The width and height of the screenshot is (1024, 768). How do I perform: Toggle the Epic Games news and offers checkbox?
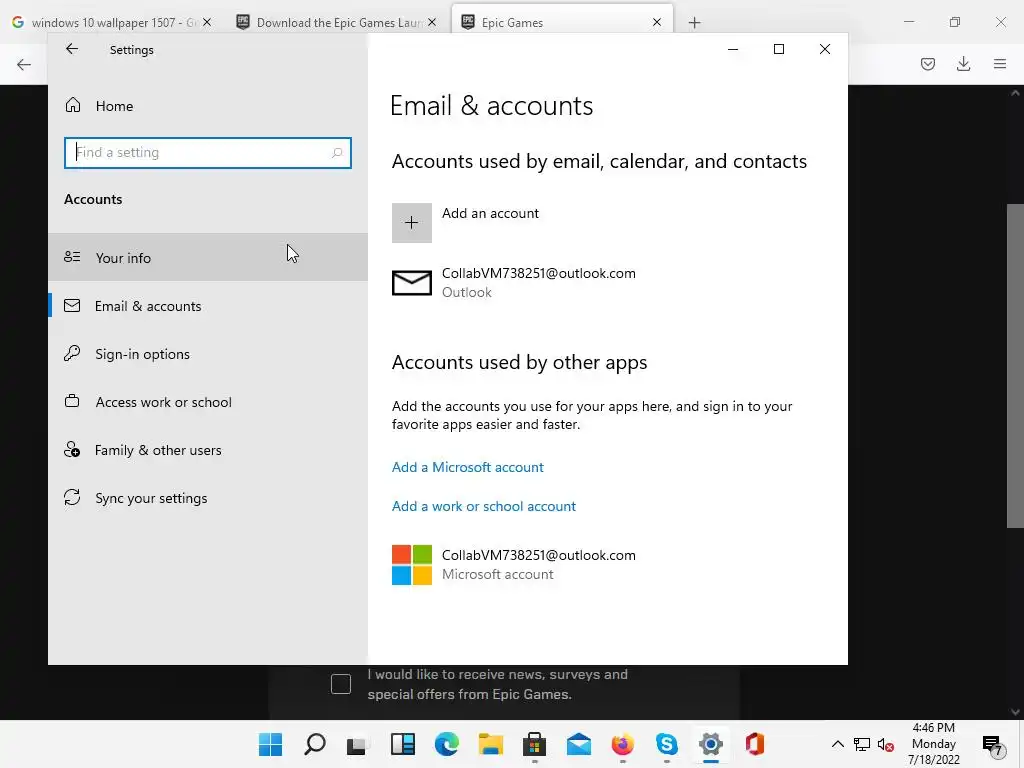pyautogui.click(x=341, y=684)
